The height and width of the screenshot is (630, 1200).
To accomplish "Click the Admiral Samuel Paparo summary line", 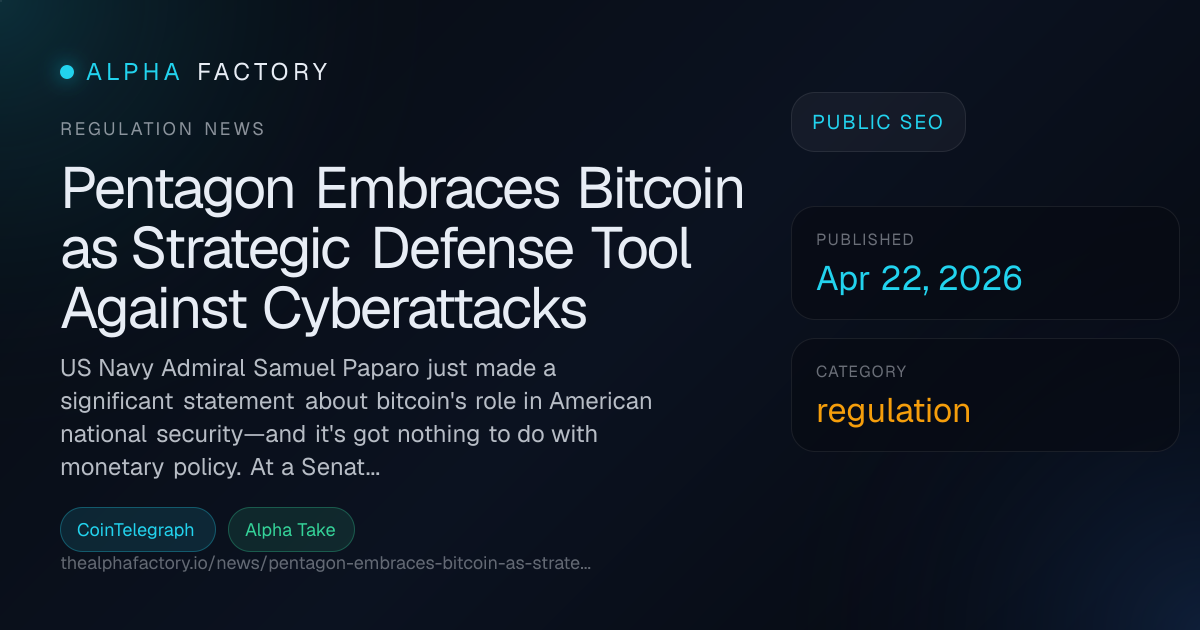I will point(308,369).
